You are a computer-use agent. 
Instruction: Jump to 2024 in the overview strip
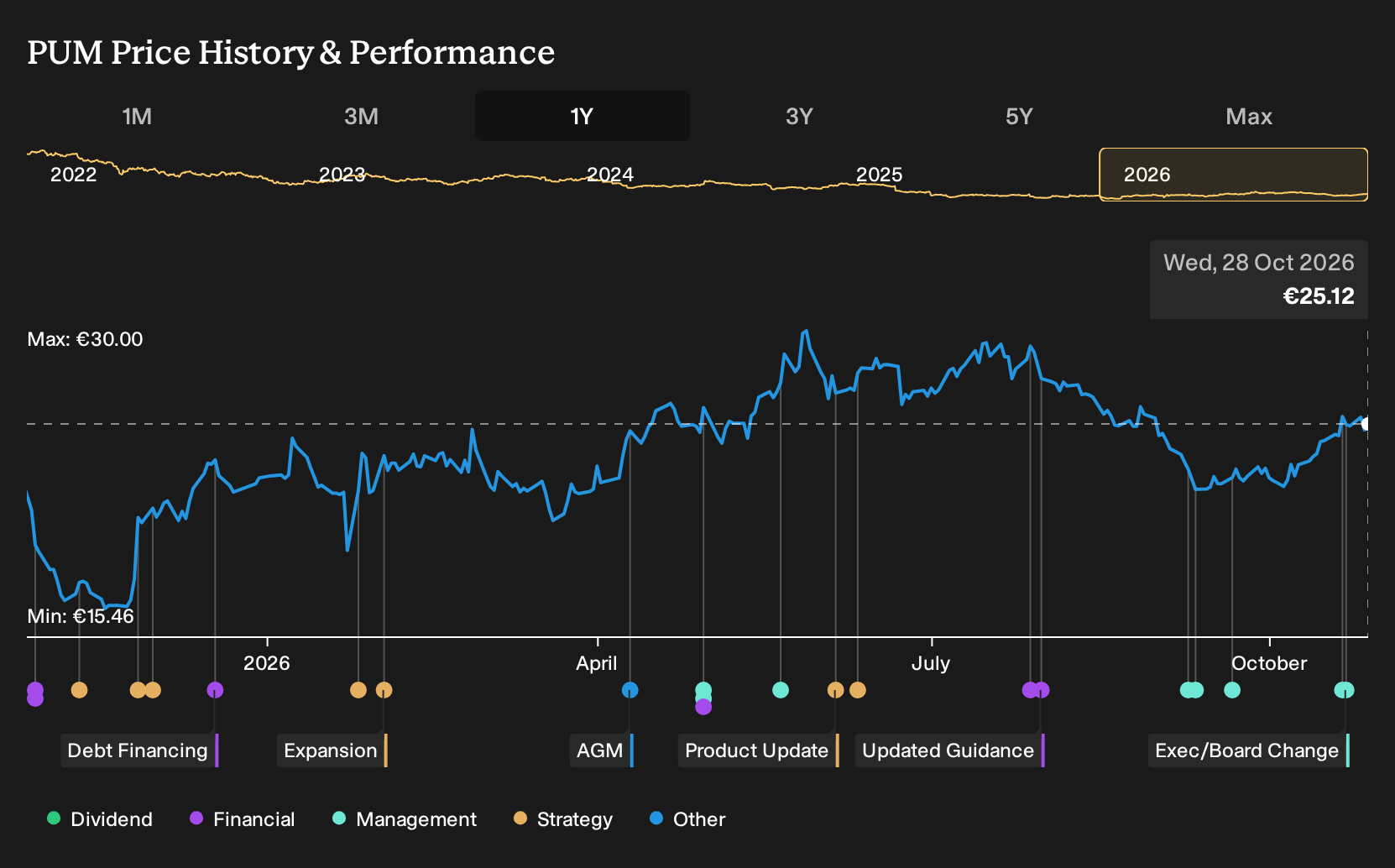(x=610, y=175)
